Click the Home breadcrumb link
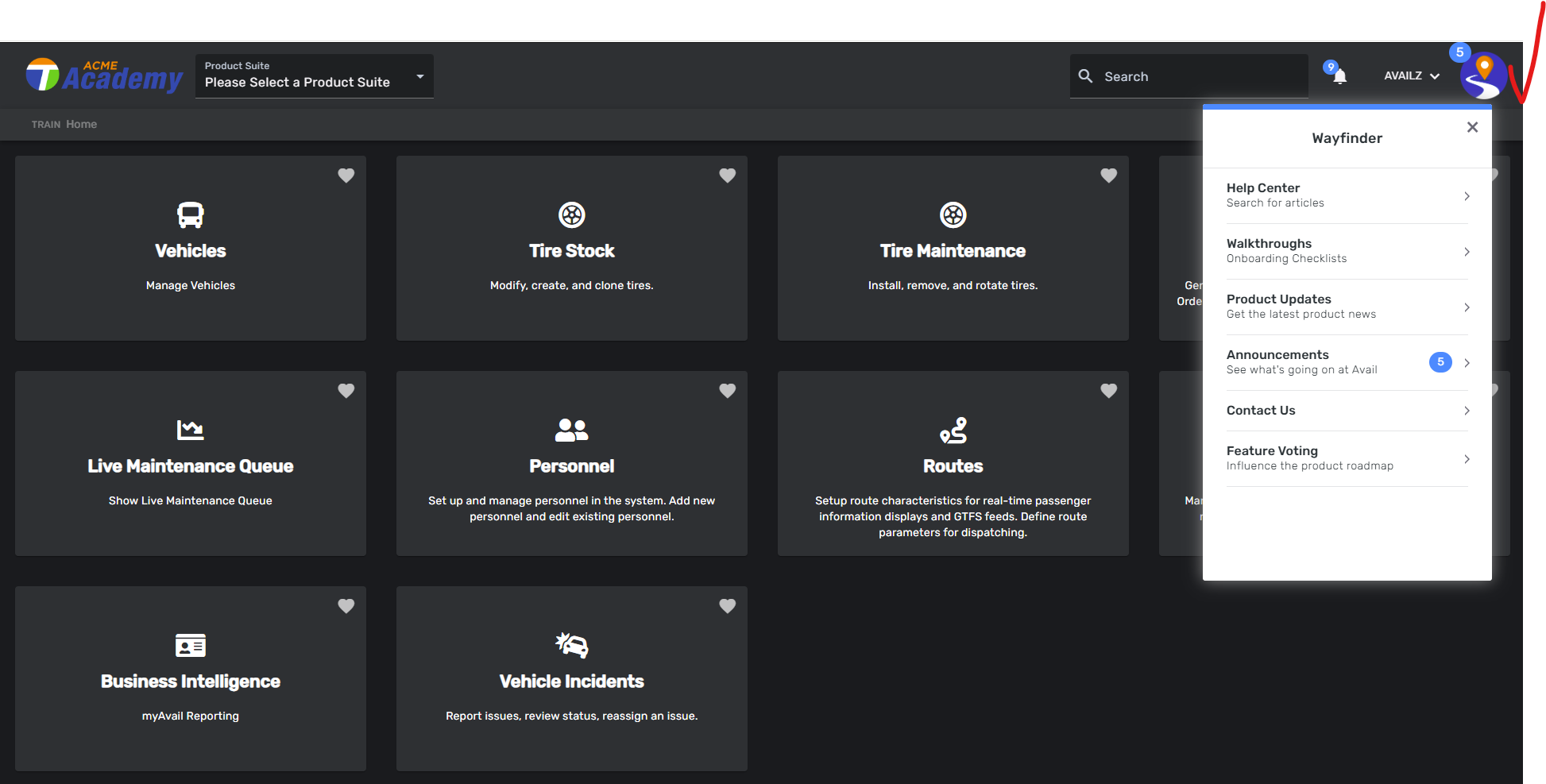The height and width of the screenshot is (784, 1546). coord(81,125)
